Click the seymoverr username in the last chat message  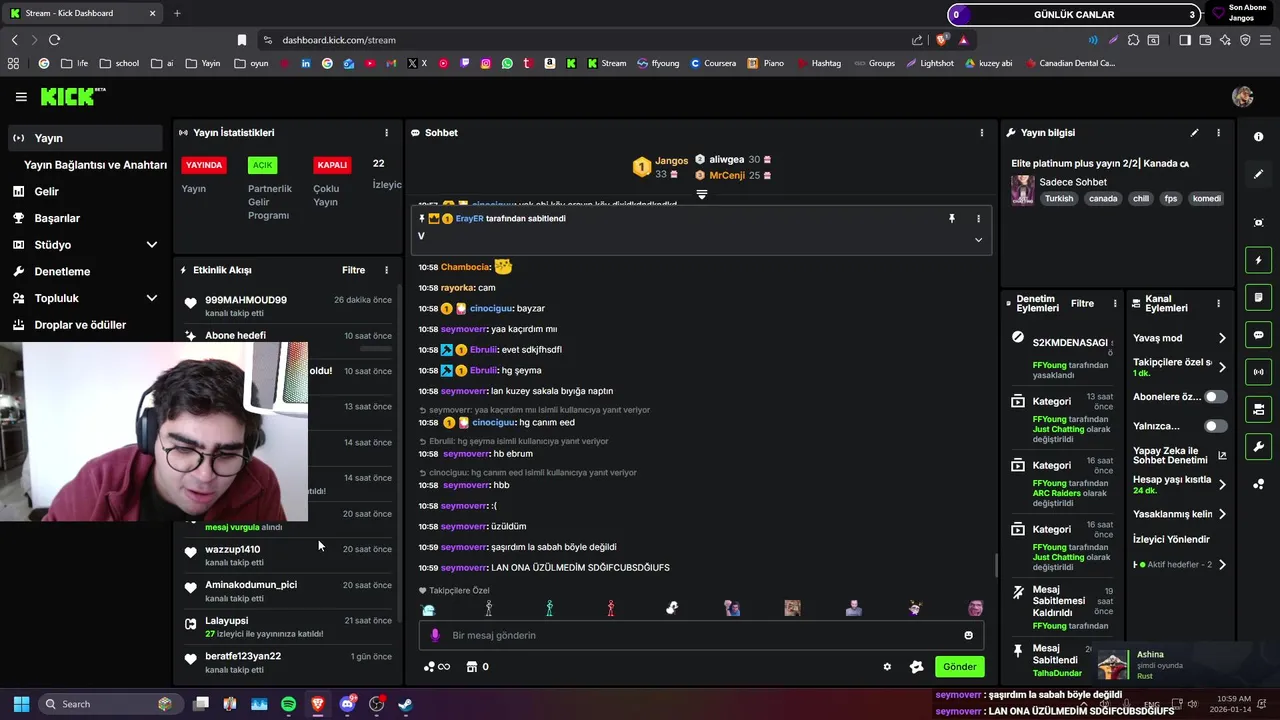(464, 568)
